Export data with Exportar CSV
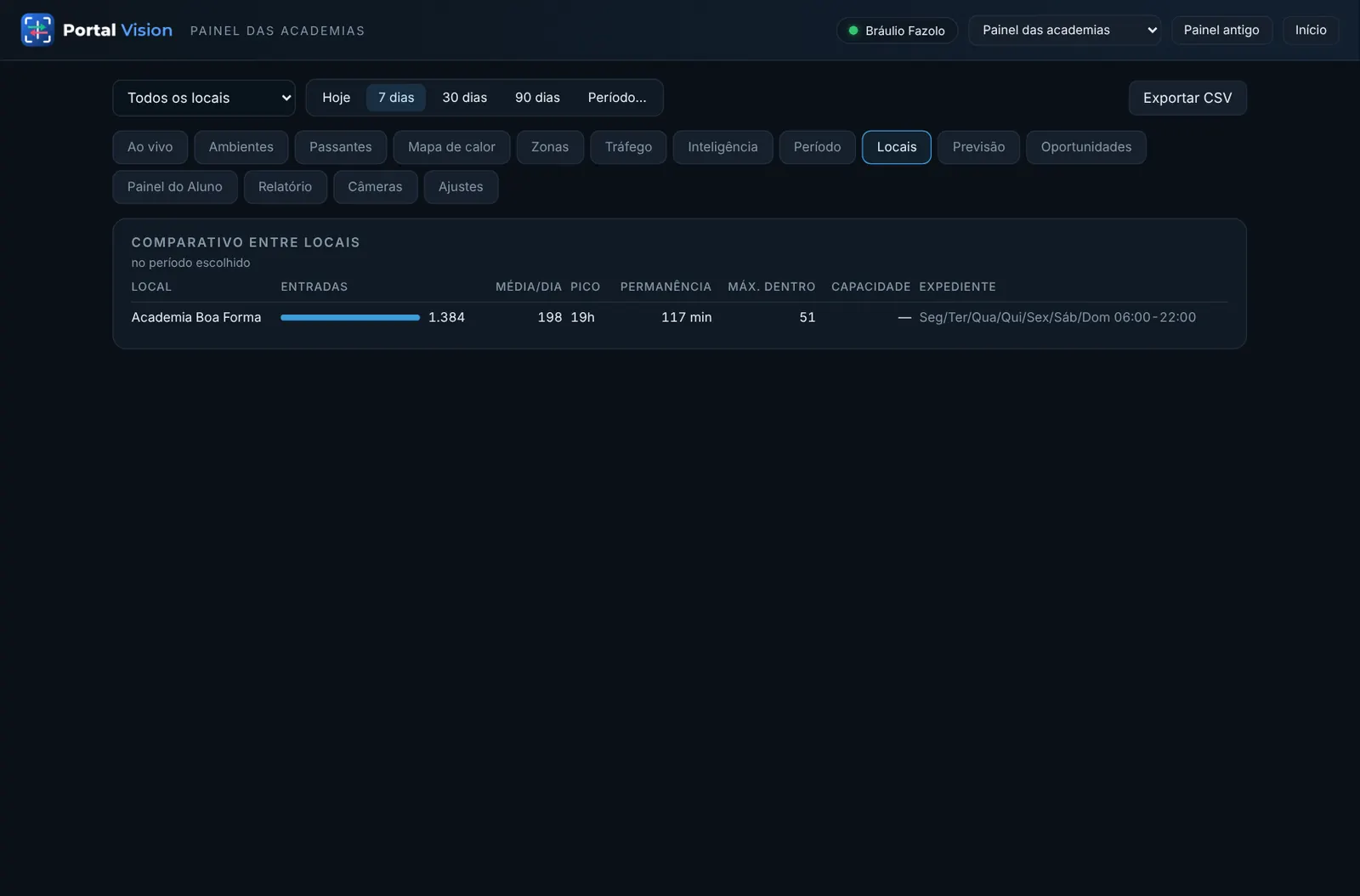Image resolution: width=1360 pixels, height=896 pixels. pyautogui.click(x=1187, y=98)
